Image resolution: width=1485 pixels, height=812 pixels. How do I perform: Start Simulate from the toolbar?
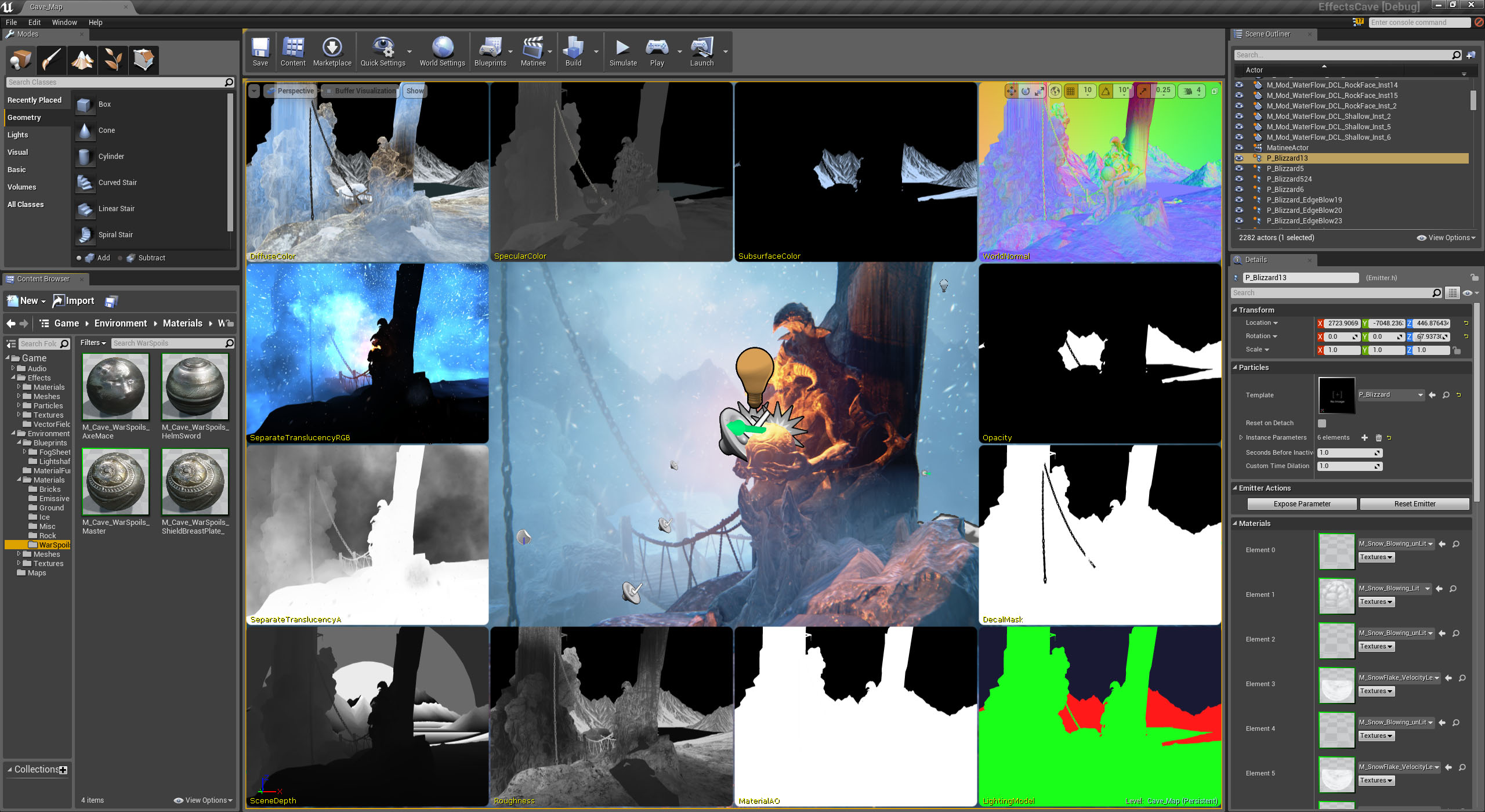pos(623,52)
